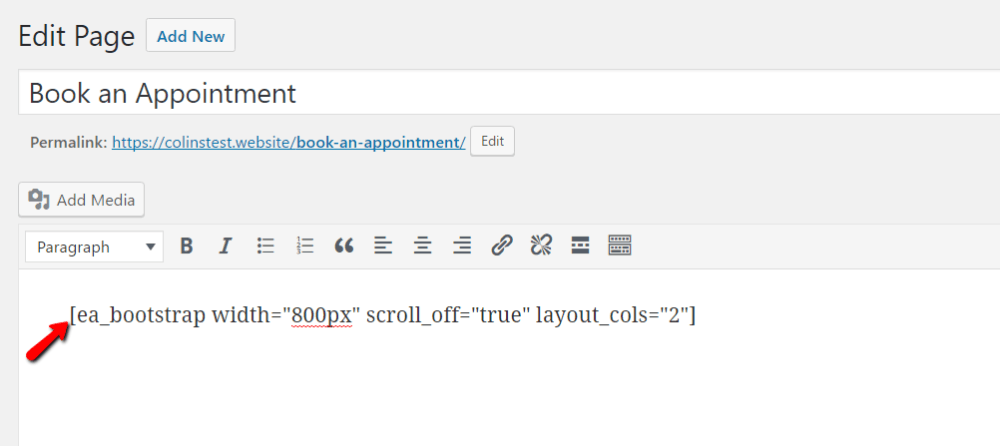Align text to the left
This screenshot has width=1000, height=446.
click(383, 246)
